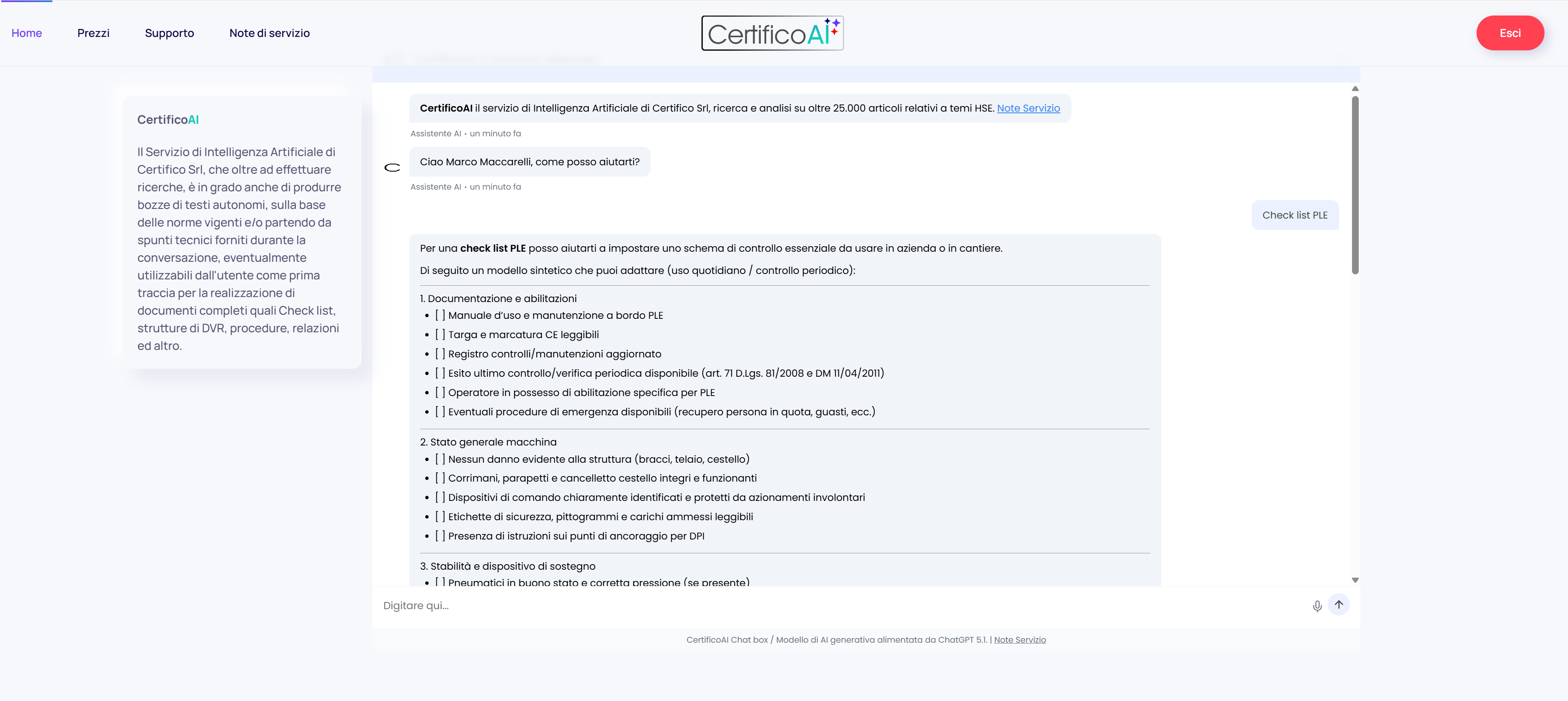Open the Note Servizio link in the first message
The image size is (1568, 701).
(1029, 108)
